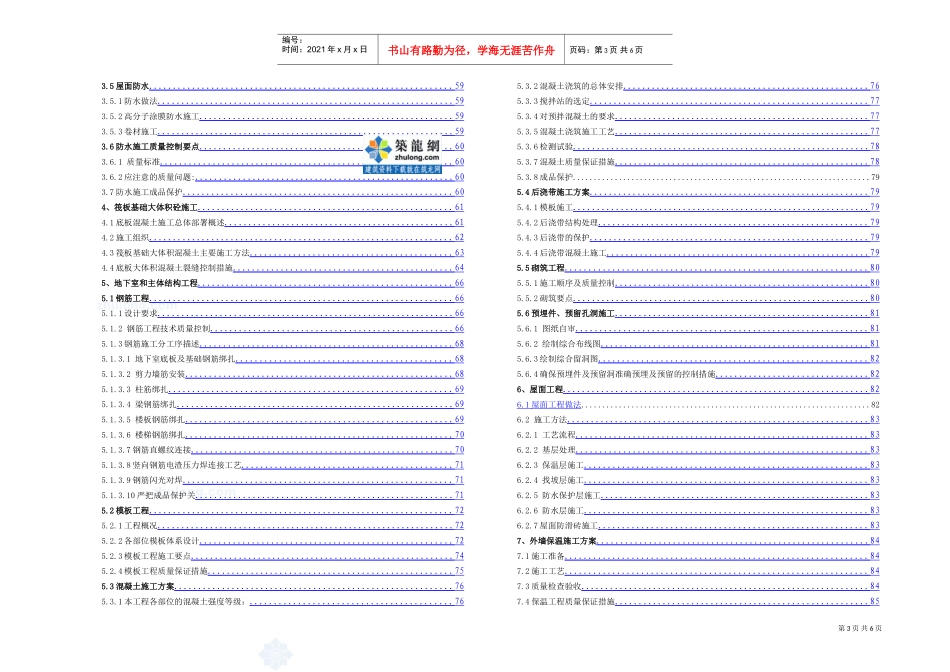Jump to '5.3.3 搅拌站的选定'
Viewport: 950px width, 672px height.
point(698,101)
